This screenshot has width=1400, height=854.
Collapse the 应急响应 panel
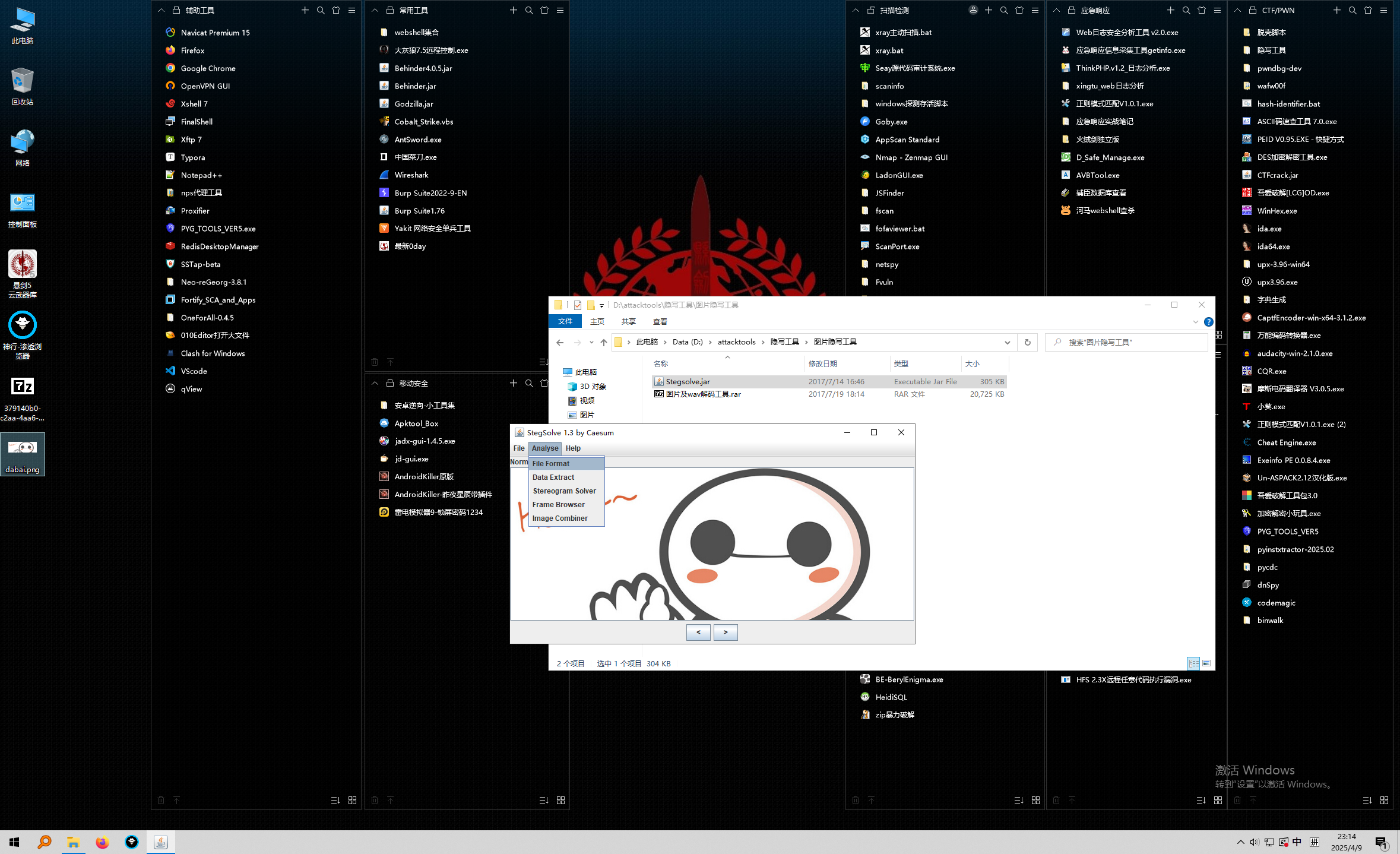(1056, 10)
